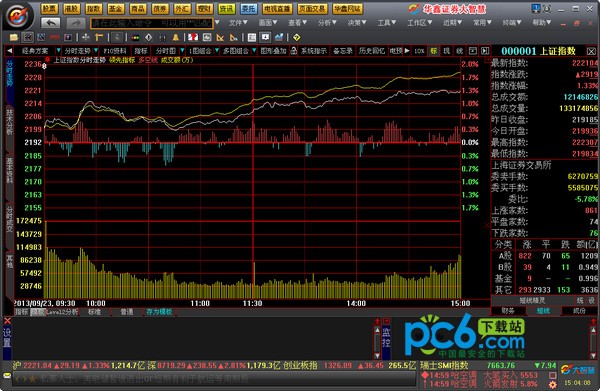Expand the 经典方案 dropdown arrow

click(58, 51)
